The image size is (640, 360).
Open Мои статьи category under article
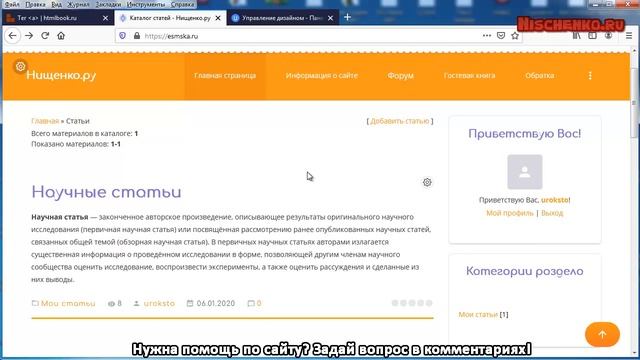(x=68, y=303)
